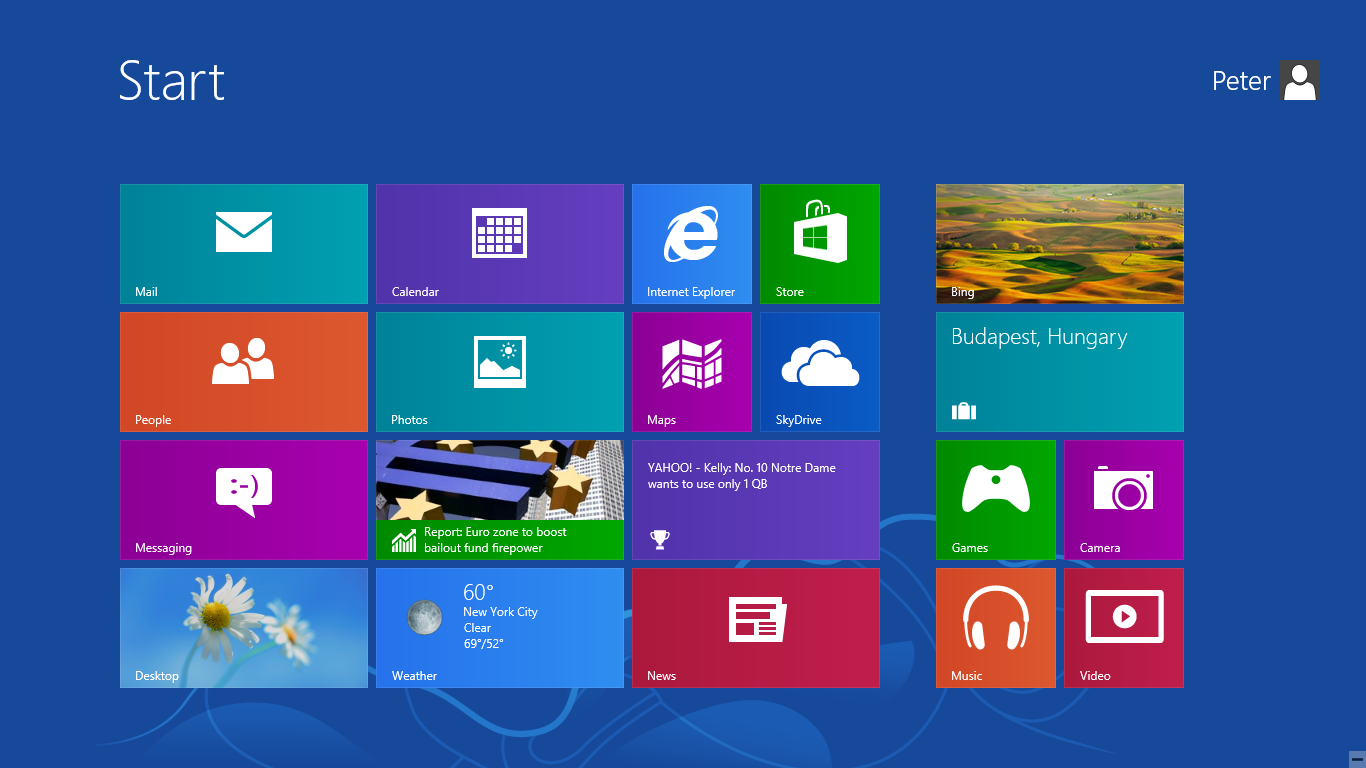The width and height of the screenshot is (1366, 768).
Task: Open the Maps tile
Action: click(x=692, y=372)
